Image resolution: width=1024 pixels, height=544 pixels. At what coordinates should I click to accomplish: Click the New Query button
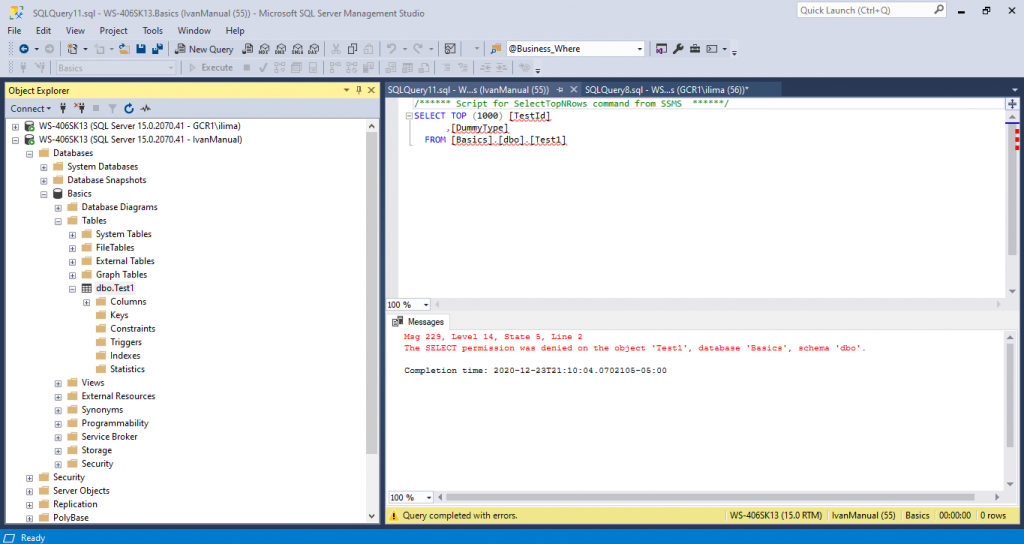204,49
